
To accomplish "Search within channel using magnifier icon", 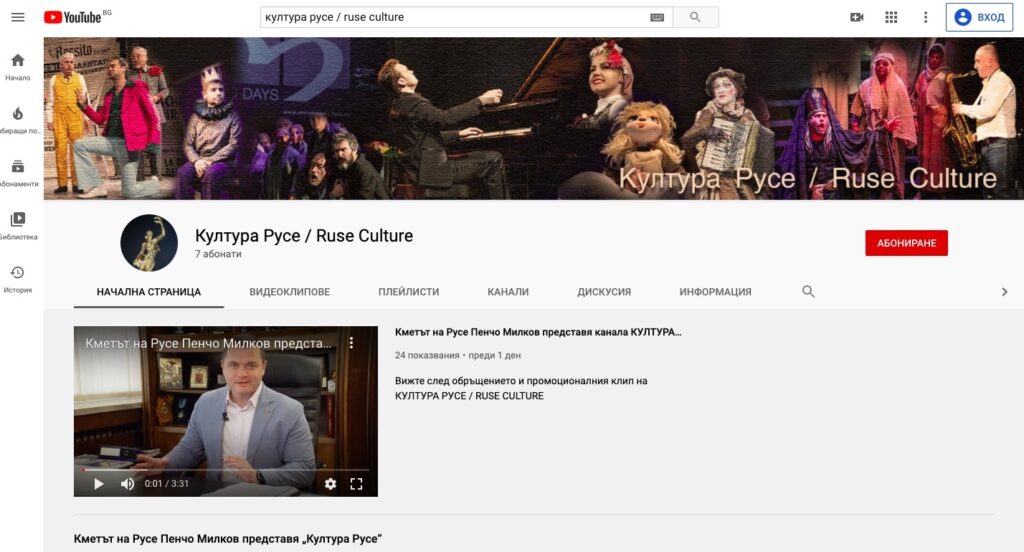I will pyautogui.click(x=808, y=291).
